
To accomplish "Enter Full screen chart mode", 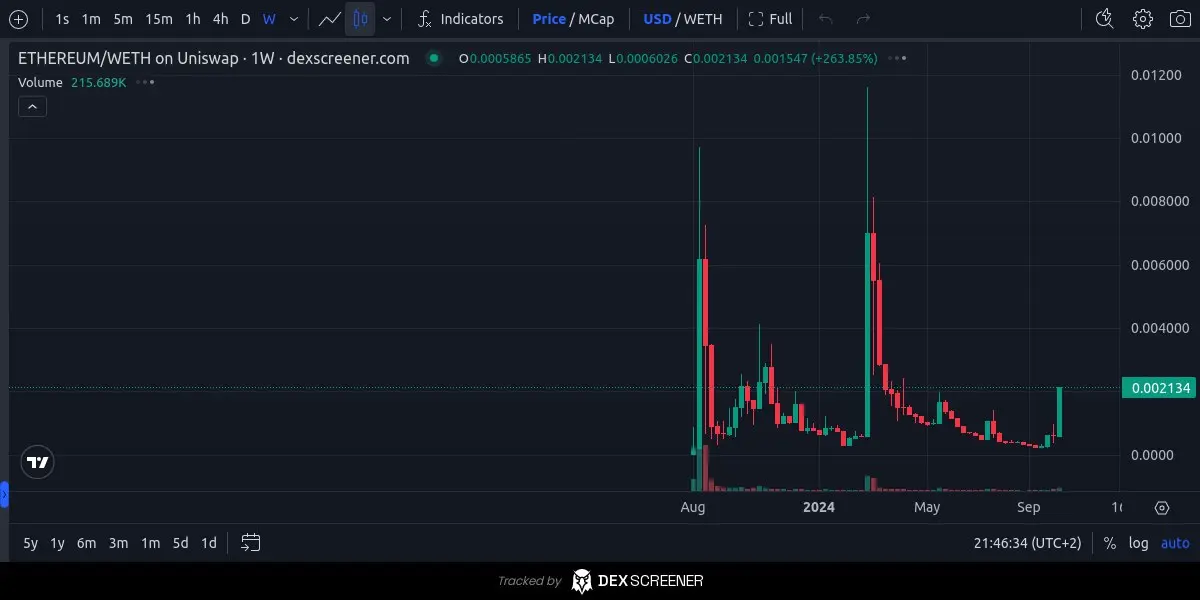I will [x=770, y=19].
